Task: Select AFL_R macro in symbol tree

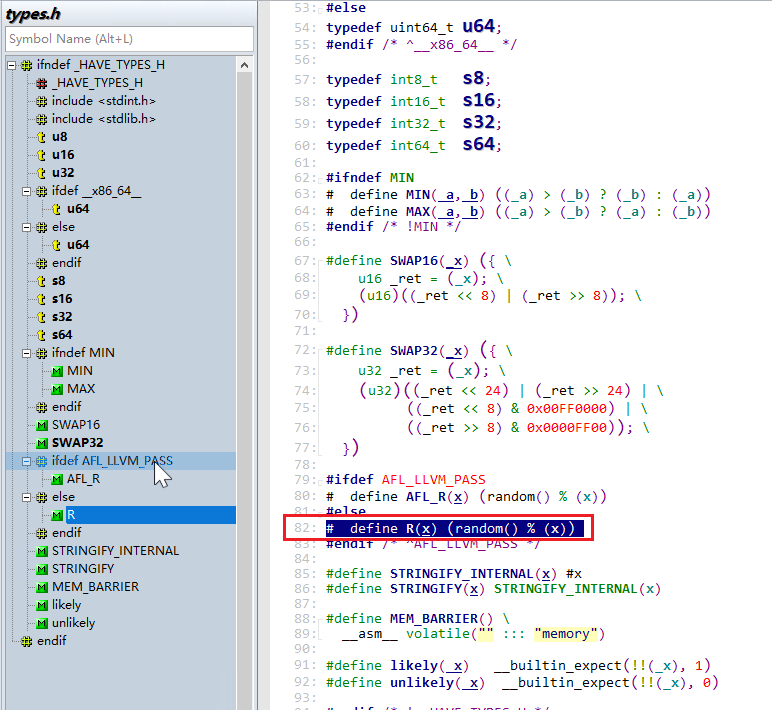Action: click(x=83, y=479)
